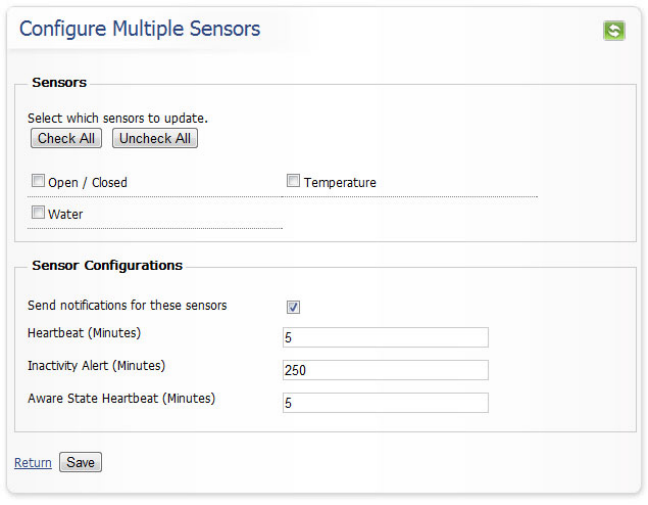Click the Water label text

pos(66,214)
